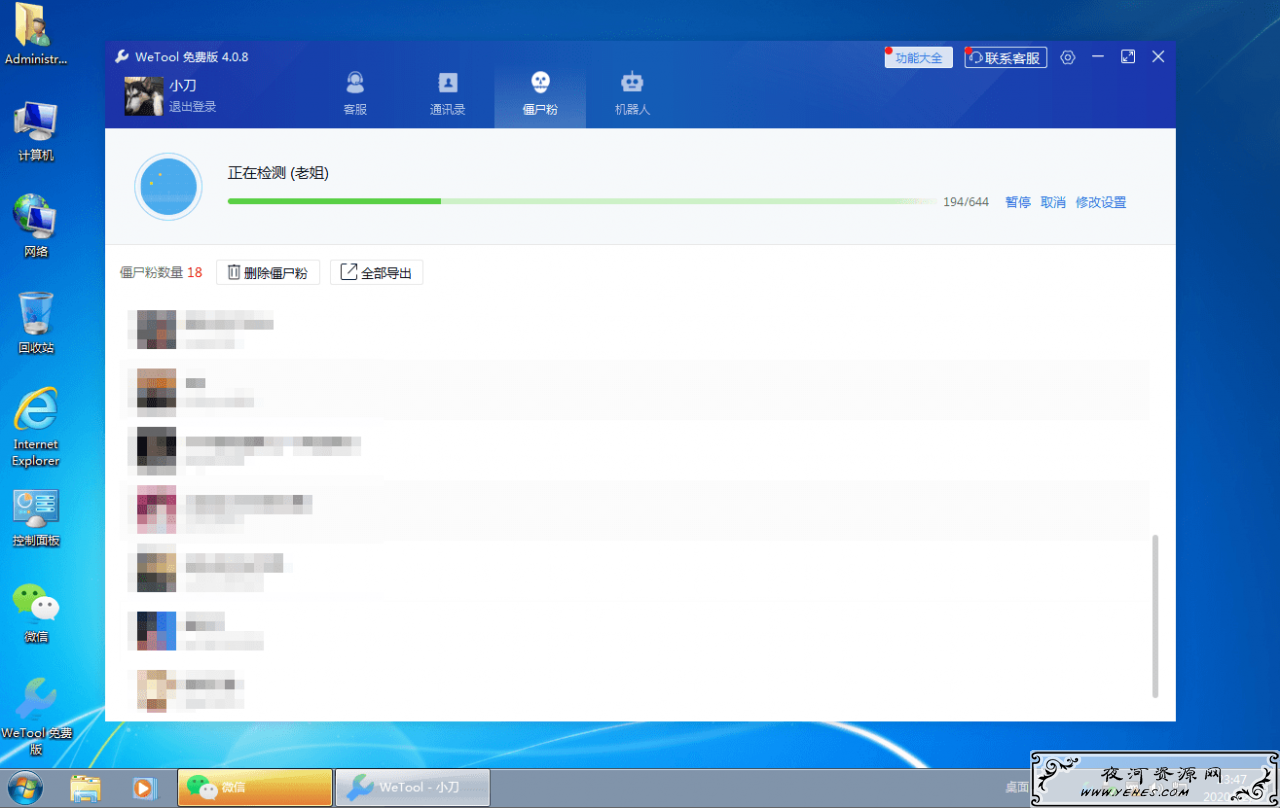Open the taskbar media player icon
Viewport: 1280px width, 808px height.
pyautogui.click(x=144, y=788)
